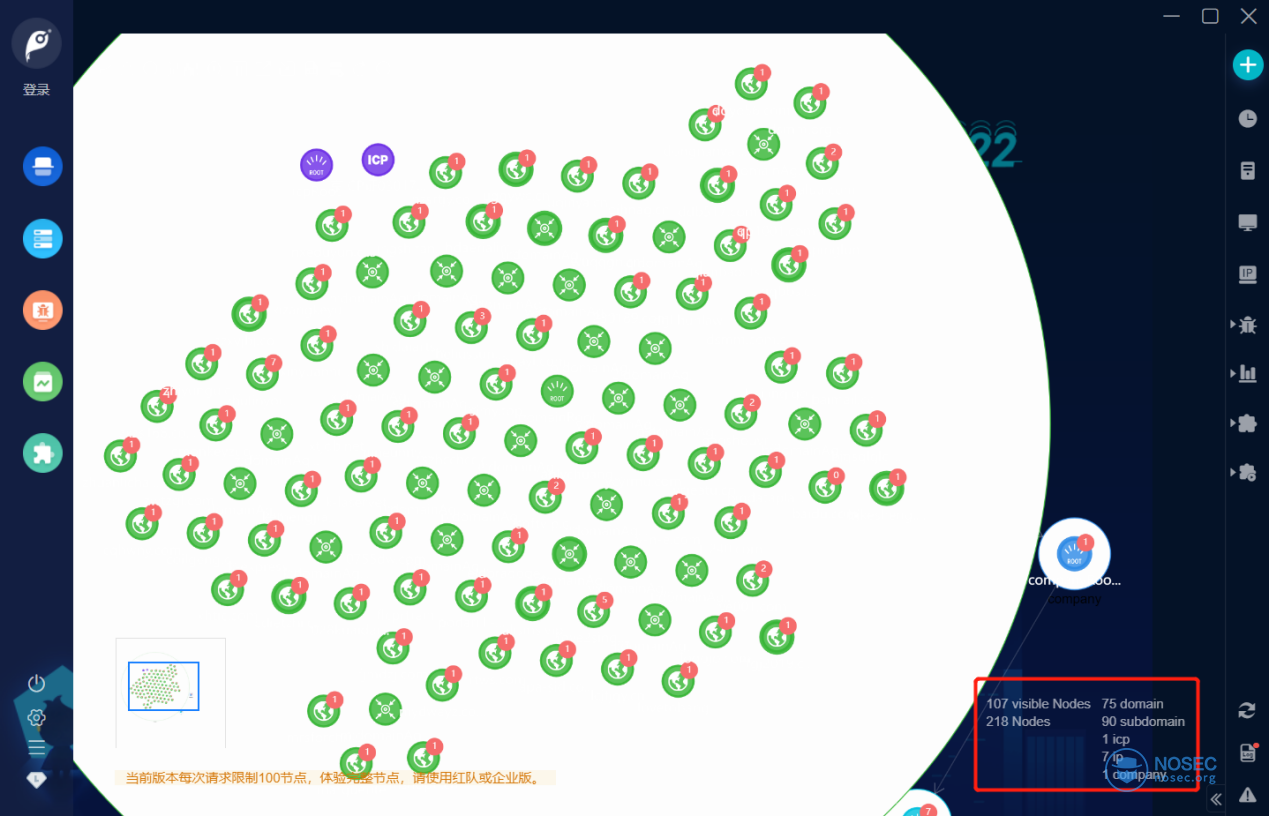Click the power icon at bottom left

pyautogui.click(x=37, y=684)
